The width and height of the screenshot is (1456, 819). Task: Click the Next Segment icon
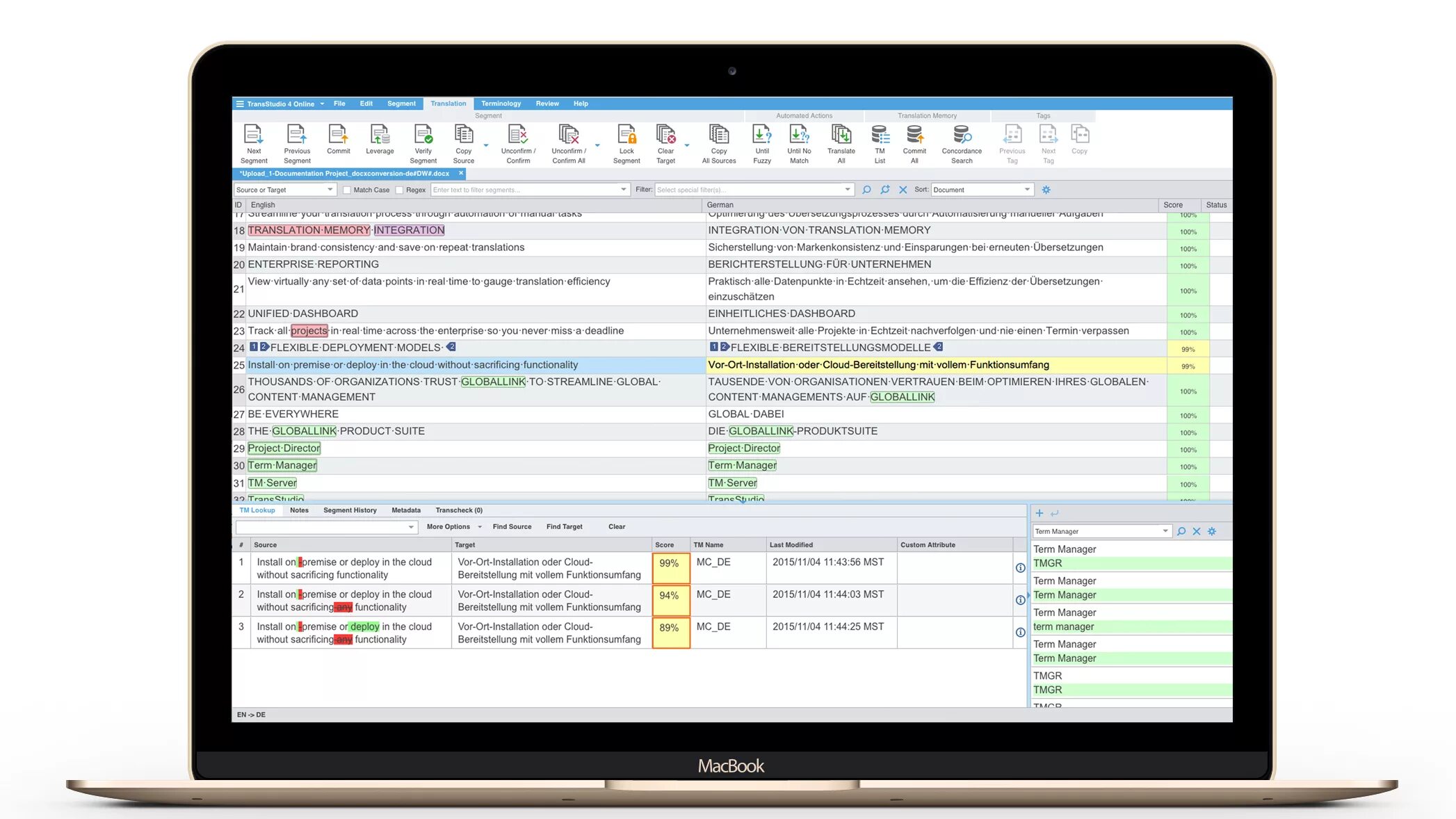[x=254, y=136]
